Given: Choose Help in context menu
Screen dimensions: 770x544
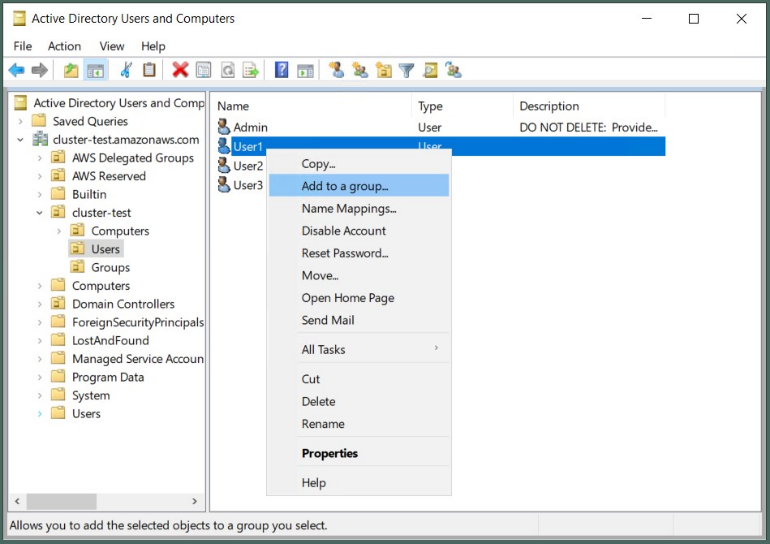Looking at the screenshot, I should pyautogui.click(x=359, y=483).
